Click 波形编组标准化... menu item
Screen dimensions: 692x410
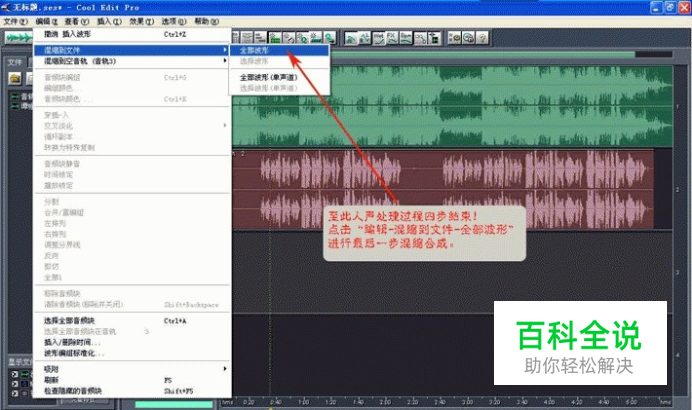[132, 353]
